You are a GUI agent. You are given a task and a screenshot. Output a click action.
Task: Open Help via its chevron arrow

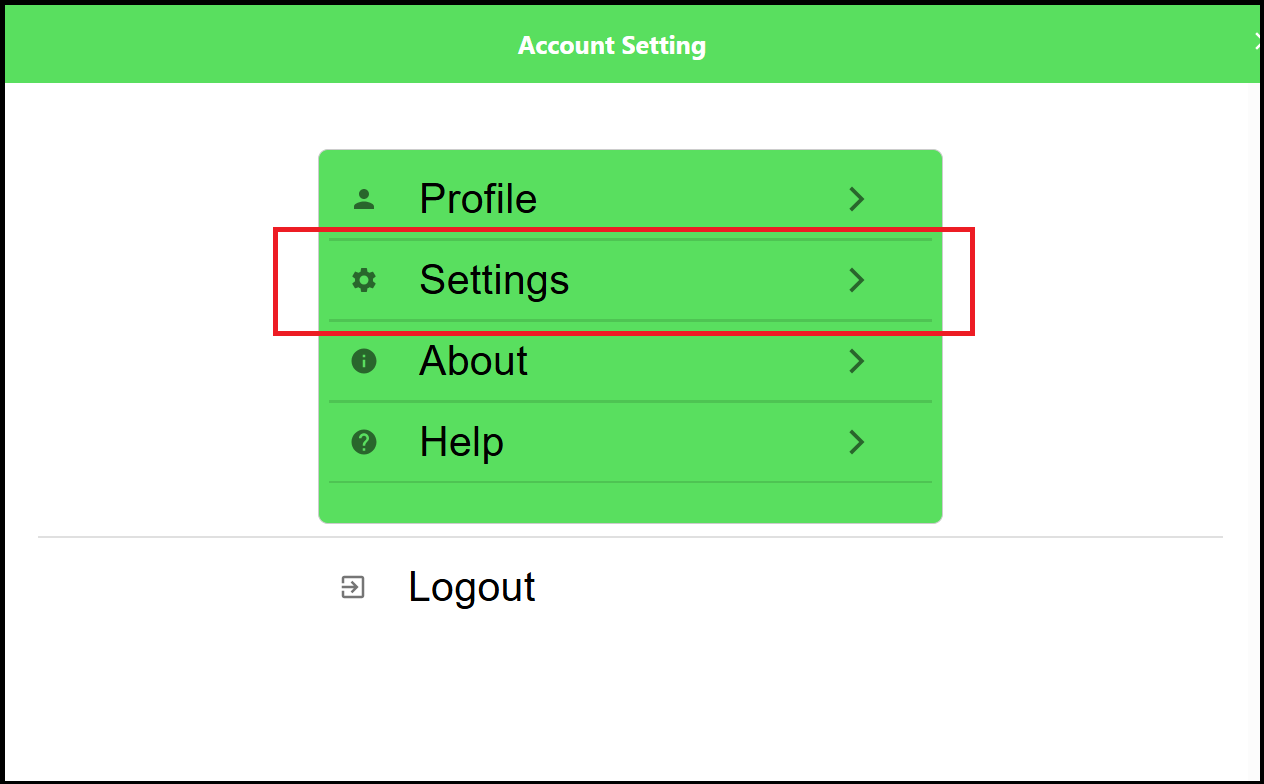coord(856,442)
